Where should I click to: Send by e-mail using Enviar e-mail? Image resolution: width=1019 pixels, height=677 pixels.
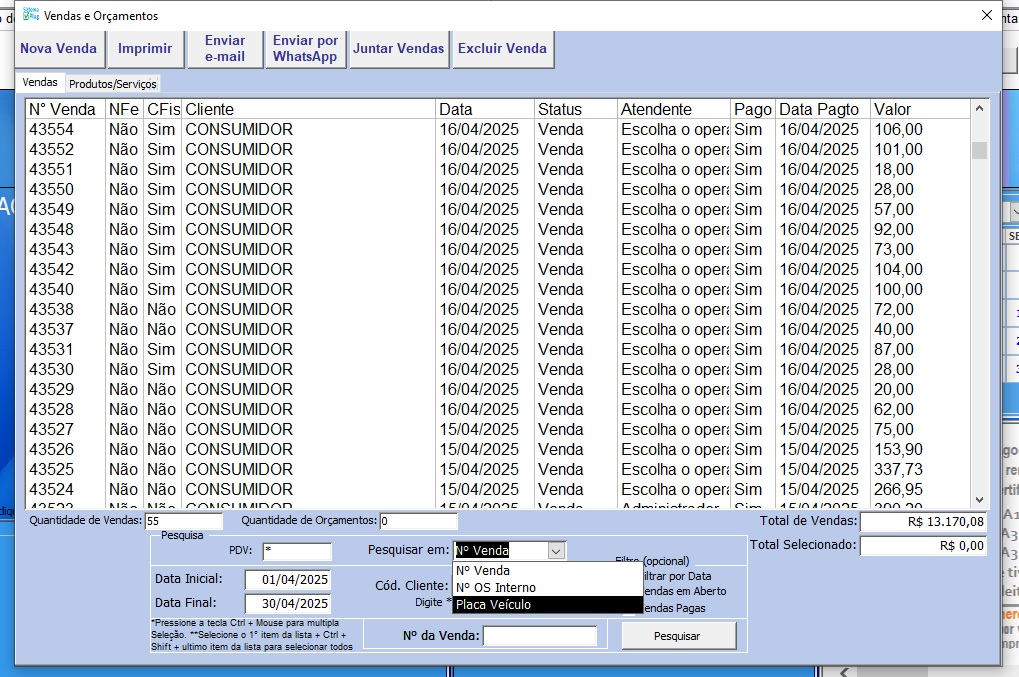tap(225, 49)
